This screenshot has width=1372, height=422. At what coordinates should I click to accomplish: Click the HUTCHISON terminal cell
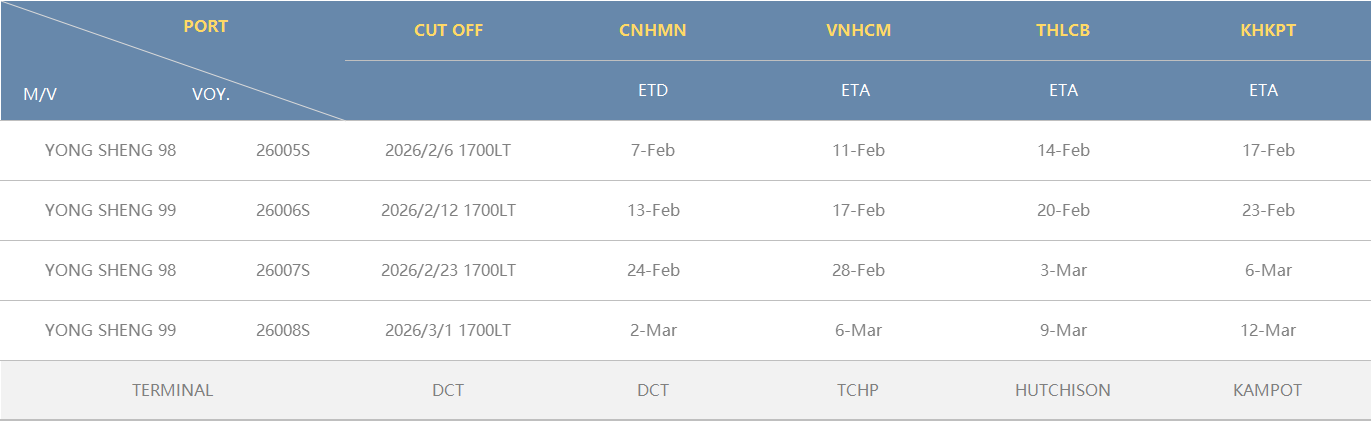(x=1063, y=391)
